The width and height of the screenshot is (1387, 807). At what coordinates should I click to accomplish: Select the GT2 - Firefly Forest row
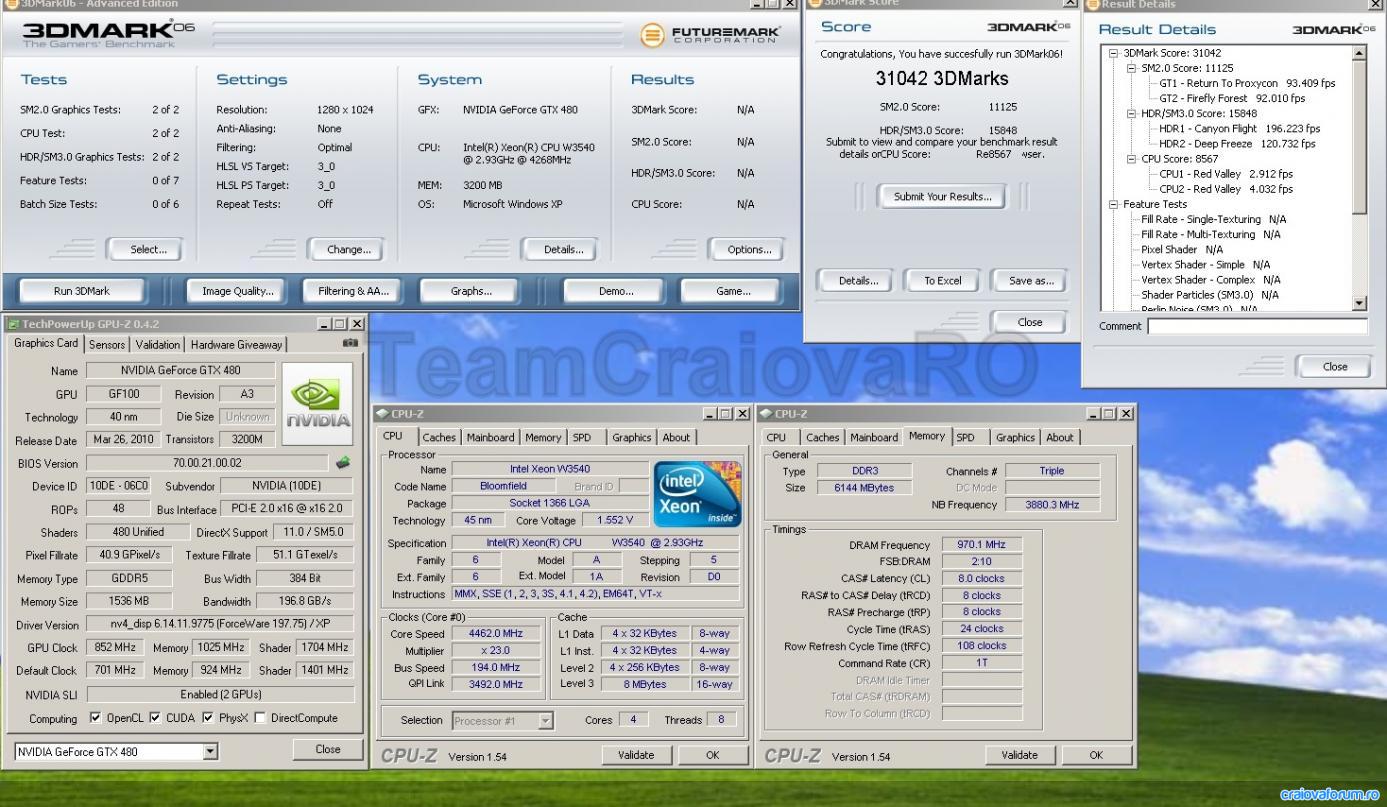click(1232, 98)
